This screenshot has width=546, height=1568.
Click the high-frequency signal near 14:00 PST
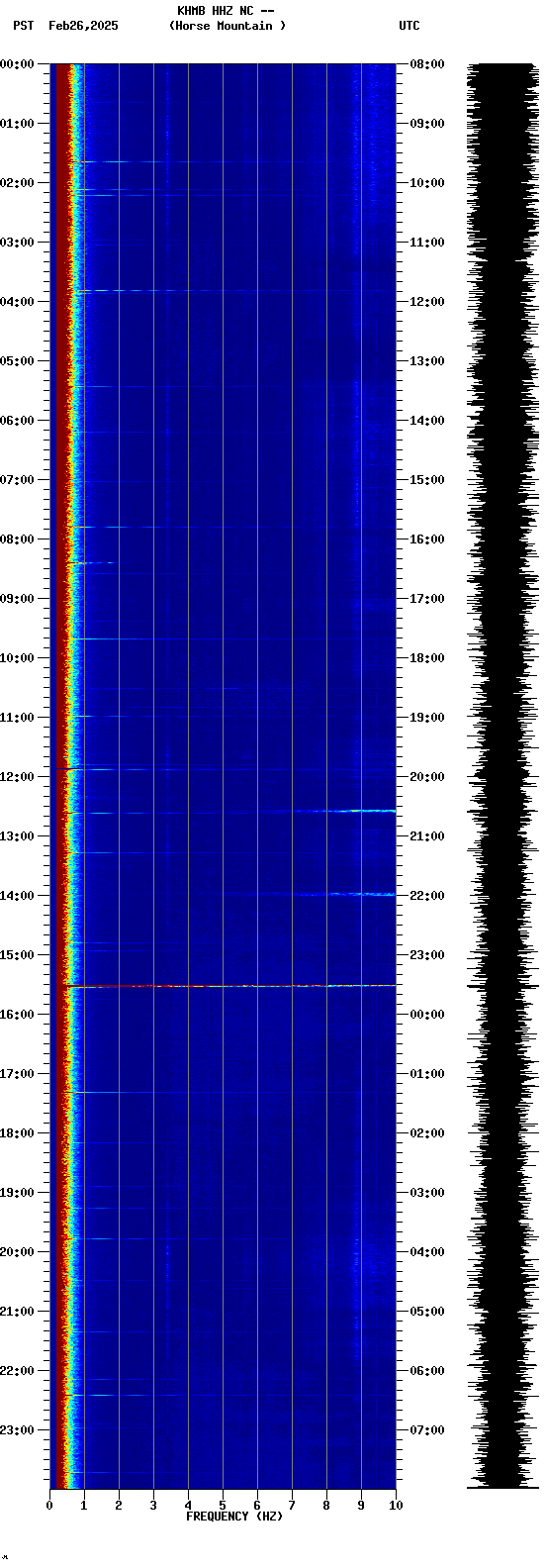(x=346, y=894)
